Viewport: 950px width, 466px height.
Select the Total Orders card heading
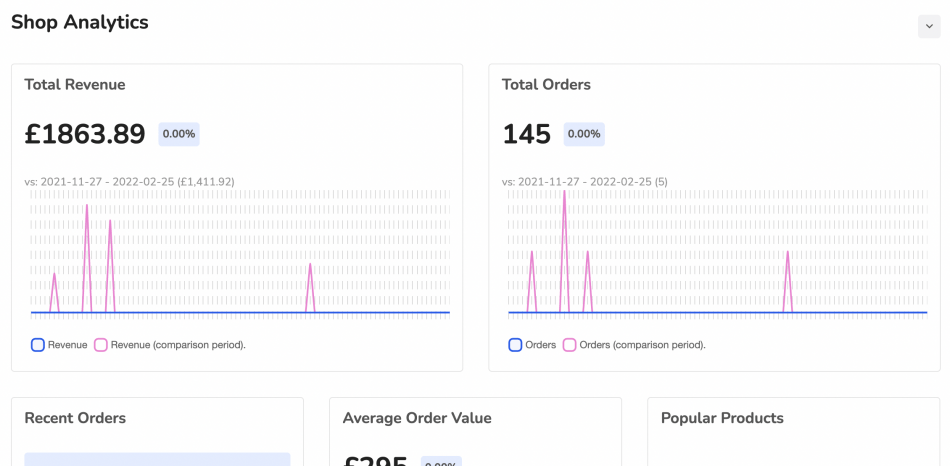point(546,85)
